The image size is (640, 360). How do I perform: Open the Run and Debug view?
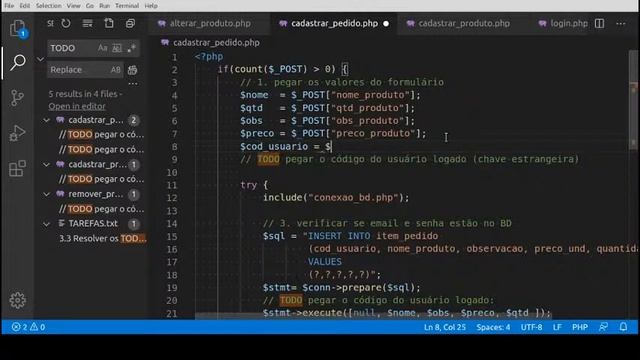pyautogui.click(x=18, y=133)
